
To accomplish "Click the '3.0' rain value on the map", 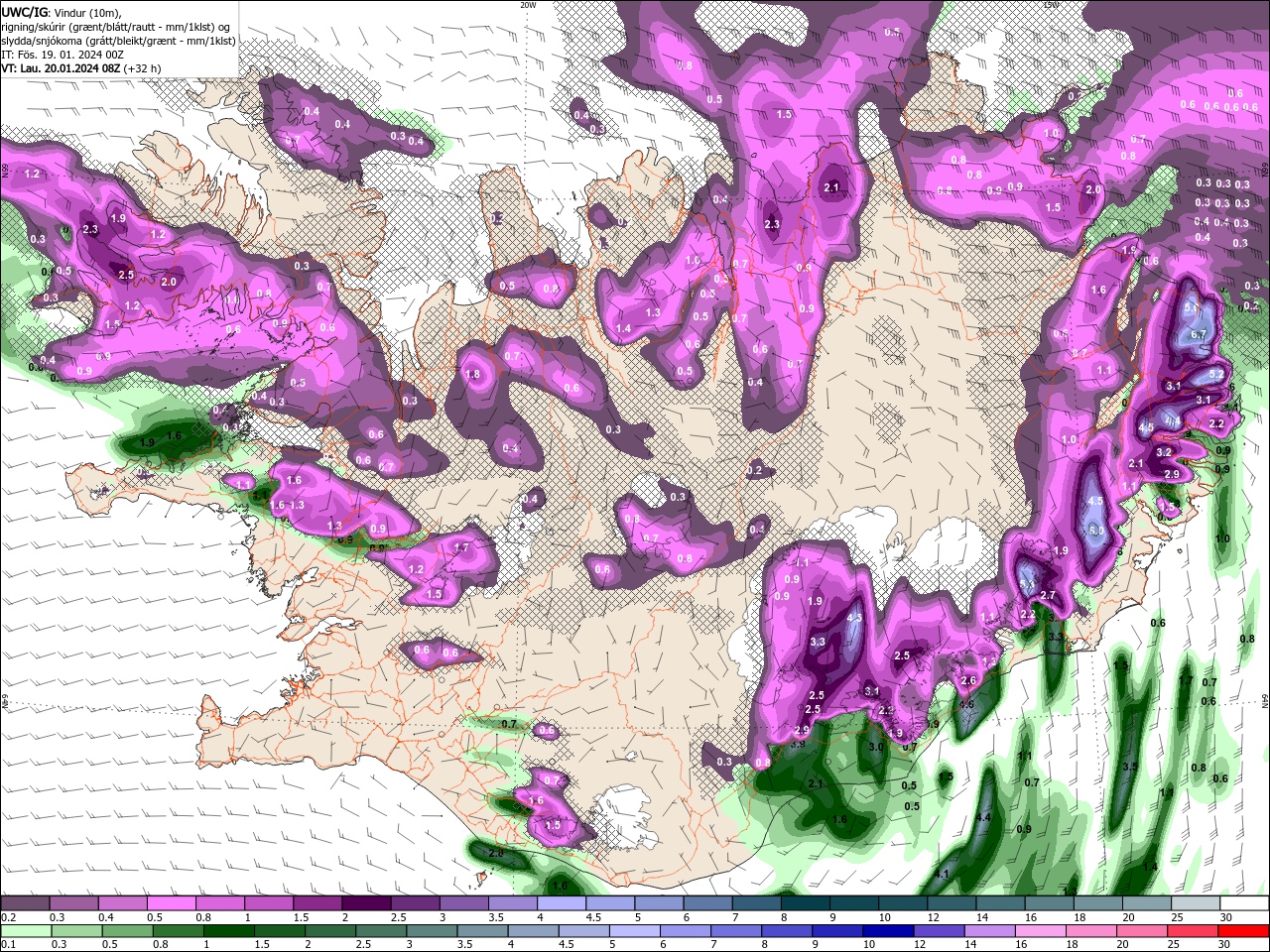I will tap(876, 746).
